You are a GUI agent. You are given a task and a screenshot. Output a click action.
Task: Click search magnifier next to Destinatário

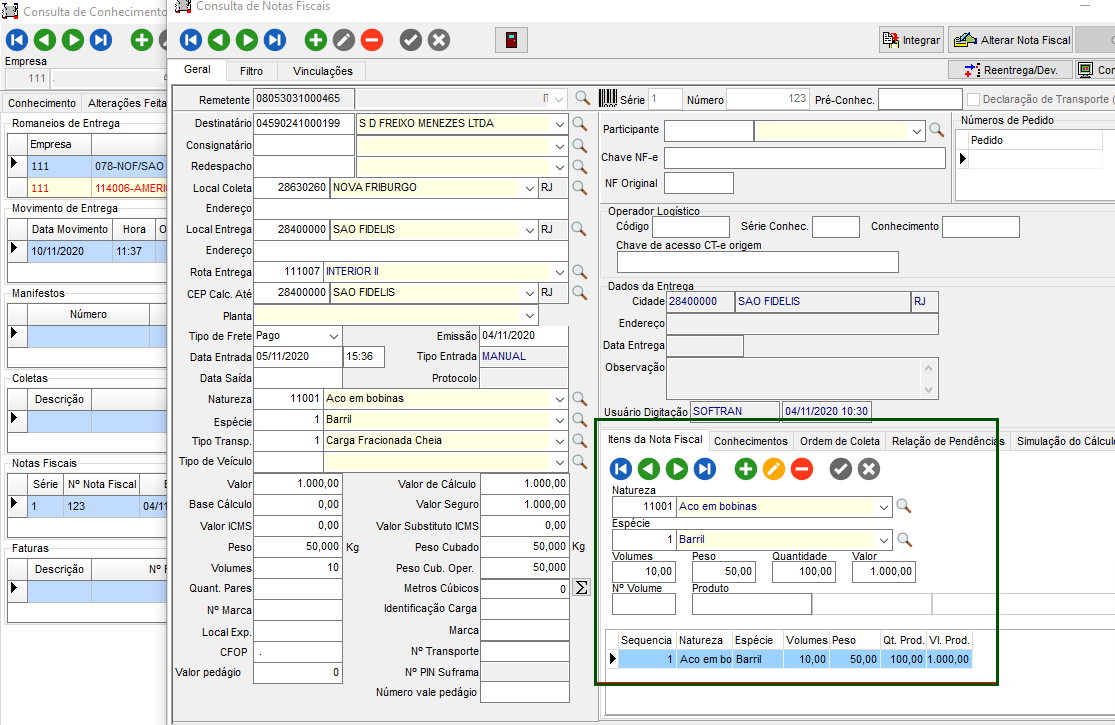[579, 124]
